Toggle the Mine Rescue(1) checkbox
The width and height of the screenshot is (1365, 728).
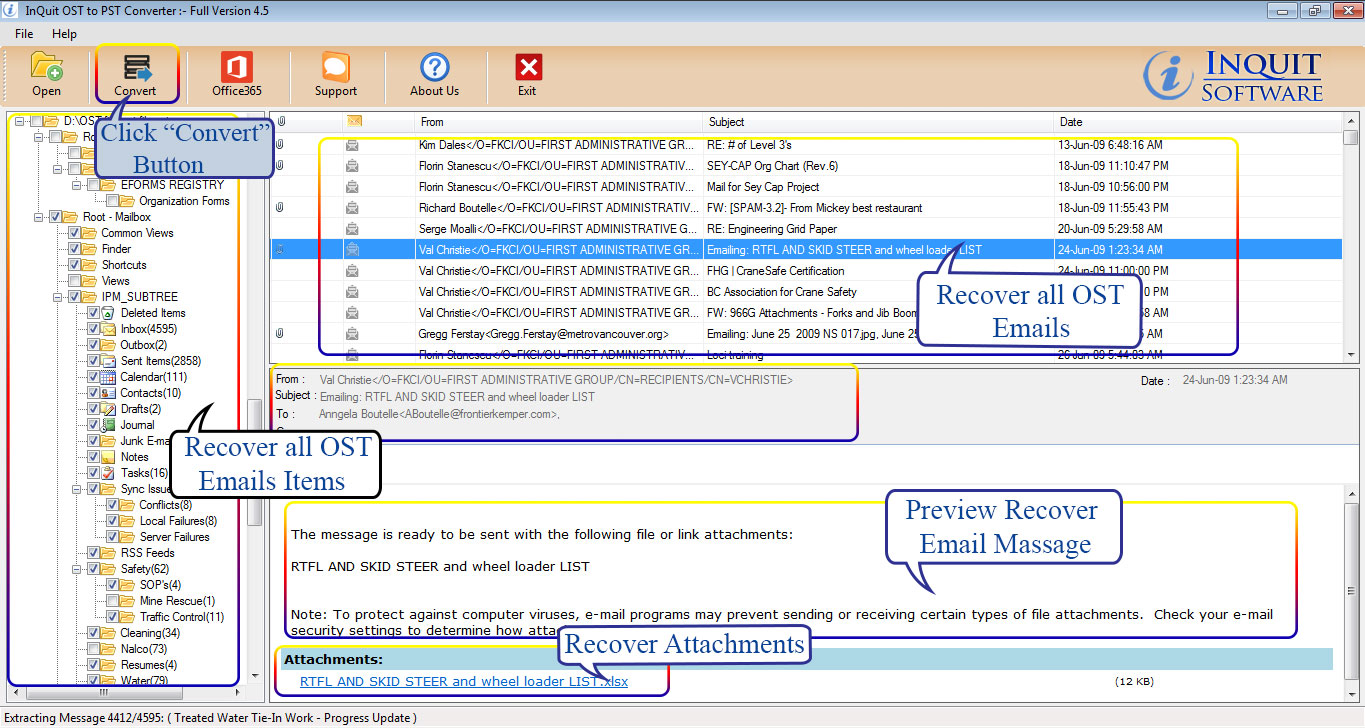[x=112, y=601]
